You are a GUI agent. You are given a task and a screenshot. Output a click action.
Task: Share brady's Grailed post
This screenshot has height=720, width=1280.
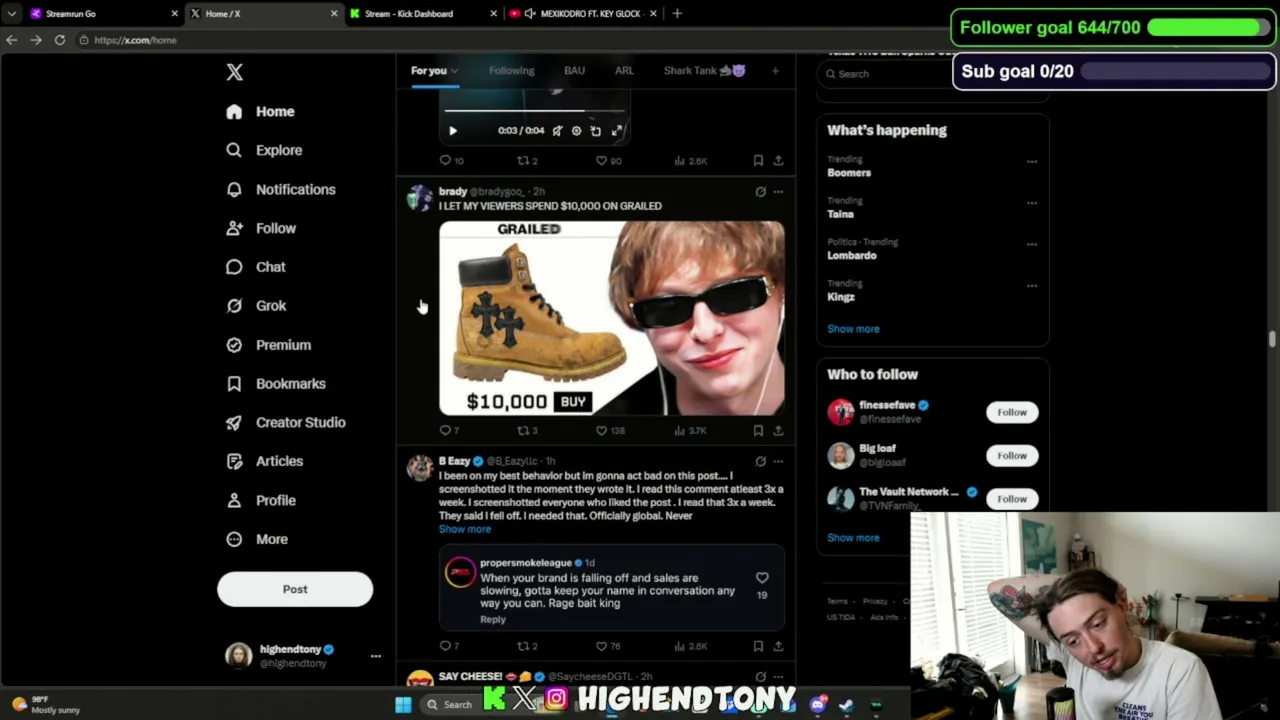778,431
